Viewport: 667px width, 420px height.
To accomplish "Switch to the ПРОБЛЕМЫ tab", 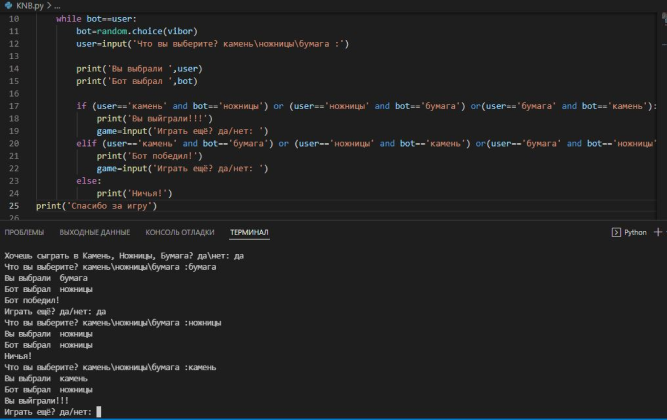I will [x=24, y=232].
